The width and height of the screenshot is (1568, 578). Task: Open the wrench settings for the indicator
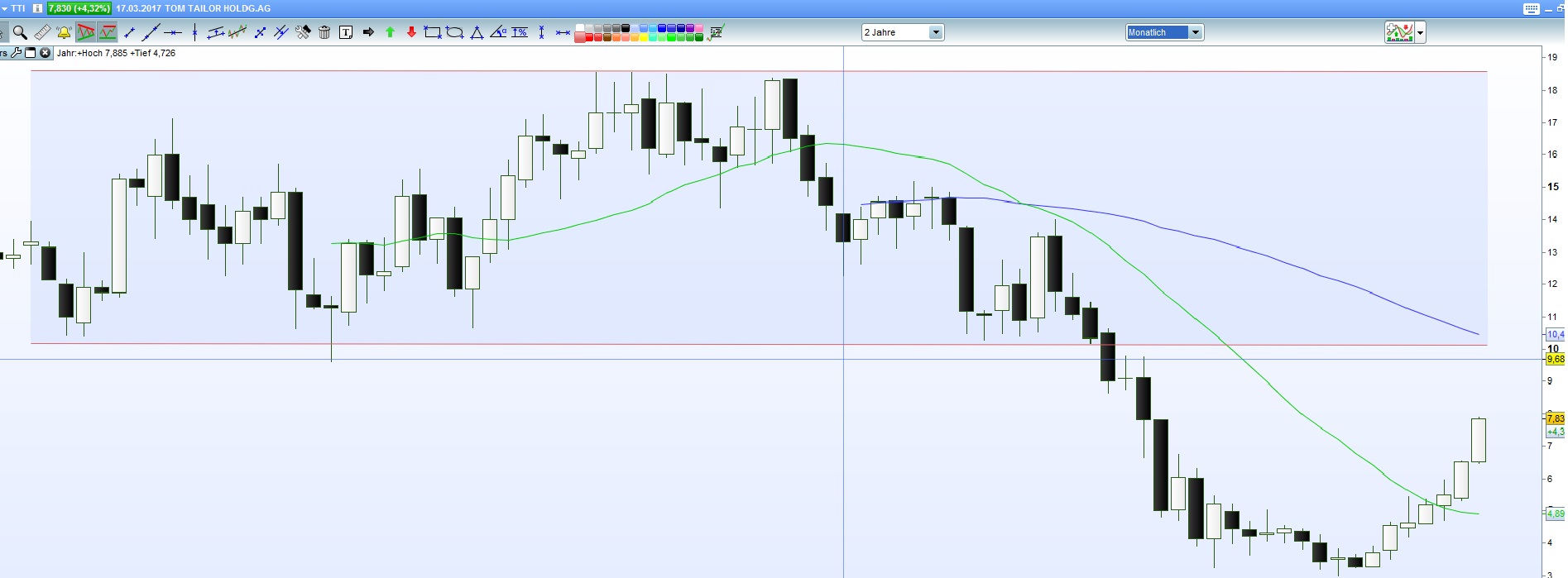point(16,53)
